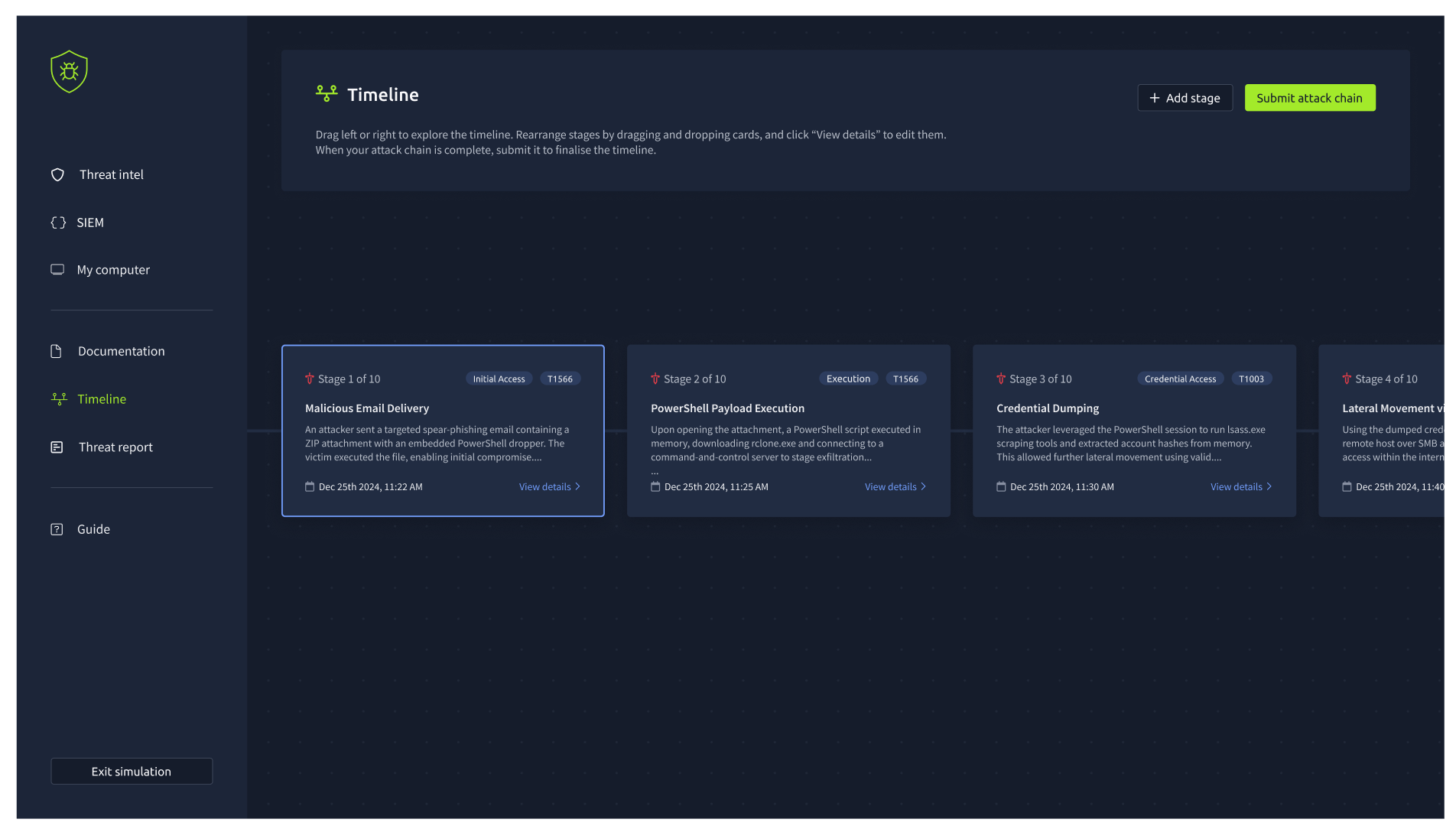Viewport: 1456px width, 832px height.
Task: Click the Guide question mark icon
Action: click(57, 529)
